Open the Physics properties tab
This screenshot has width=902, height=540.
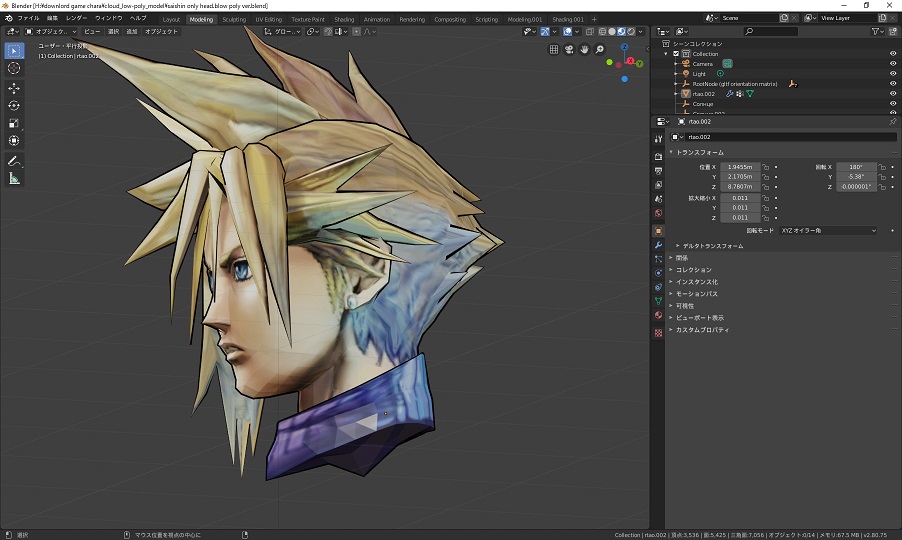[x=658, y=273]
